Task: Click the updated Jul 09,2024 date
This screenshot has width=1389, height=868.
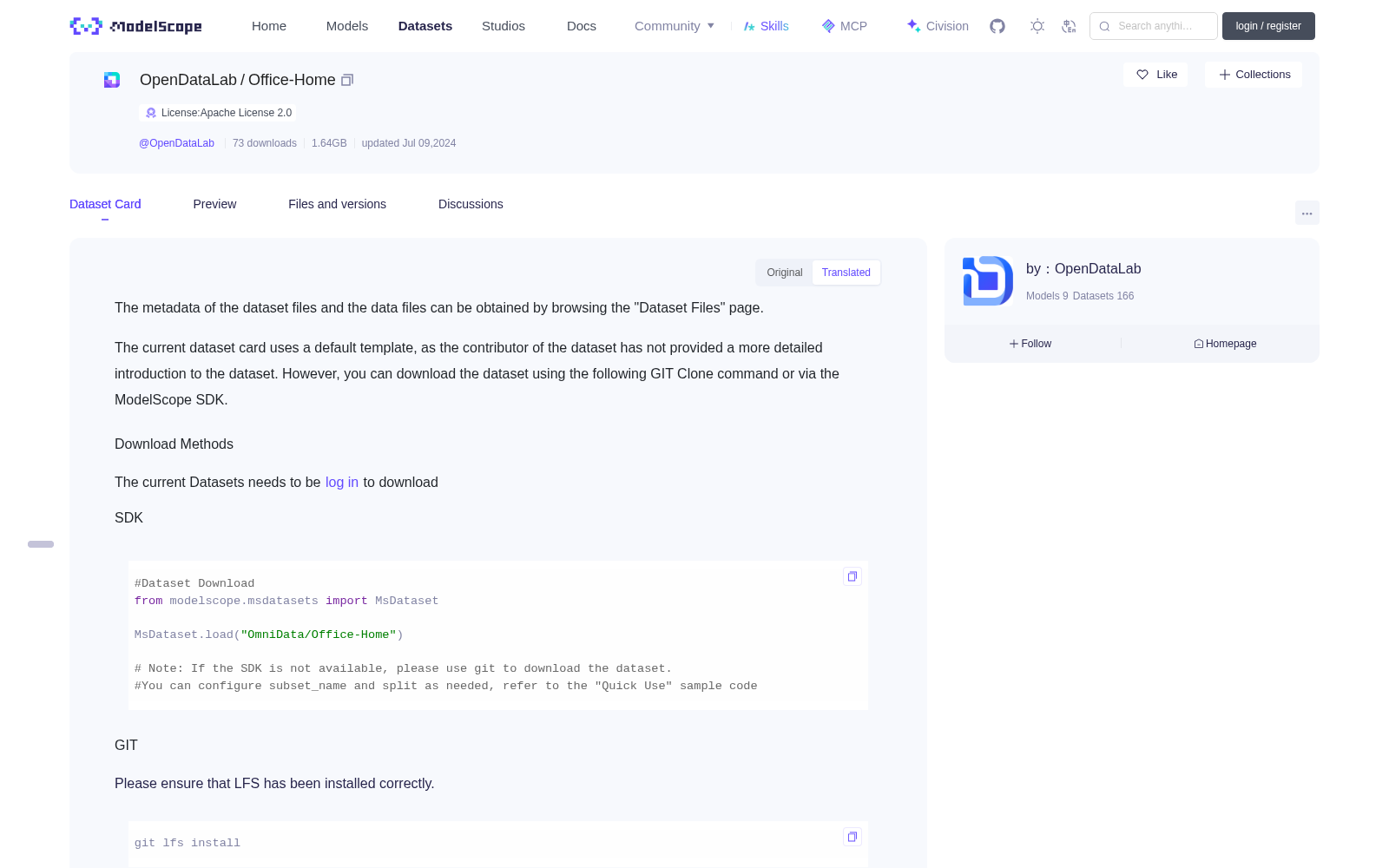Action: click(x=409, y=143)
